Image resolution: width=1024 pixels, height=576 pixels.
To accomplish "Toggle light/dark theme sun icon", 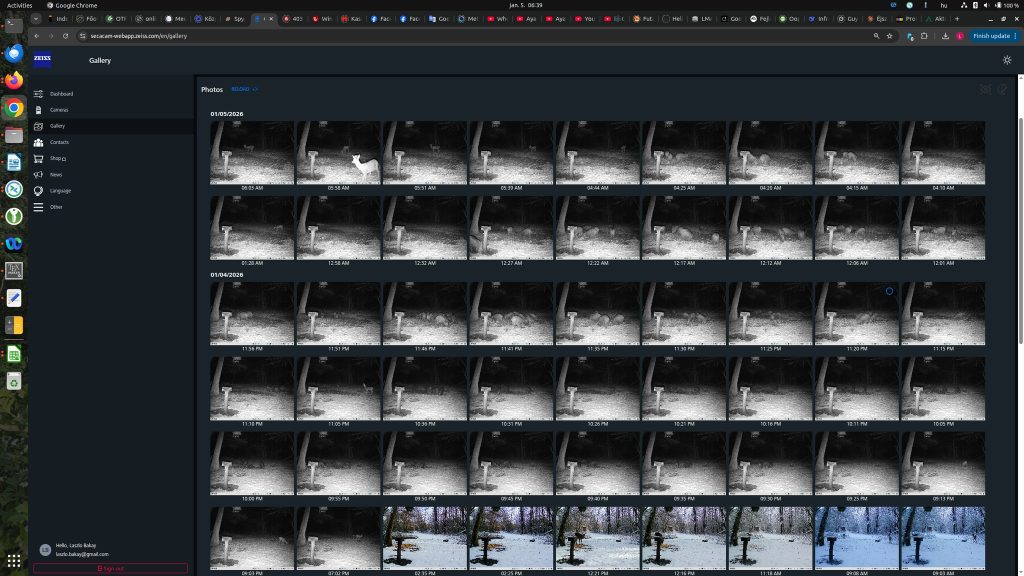I will coord(1007,60).
